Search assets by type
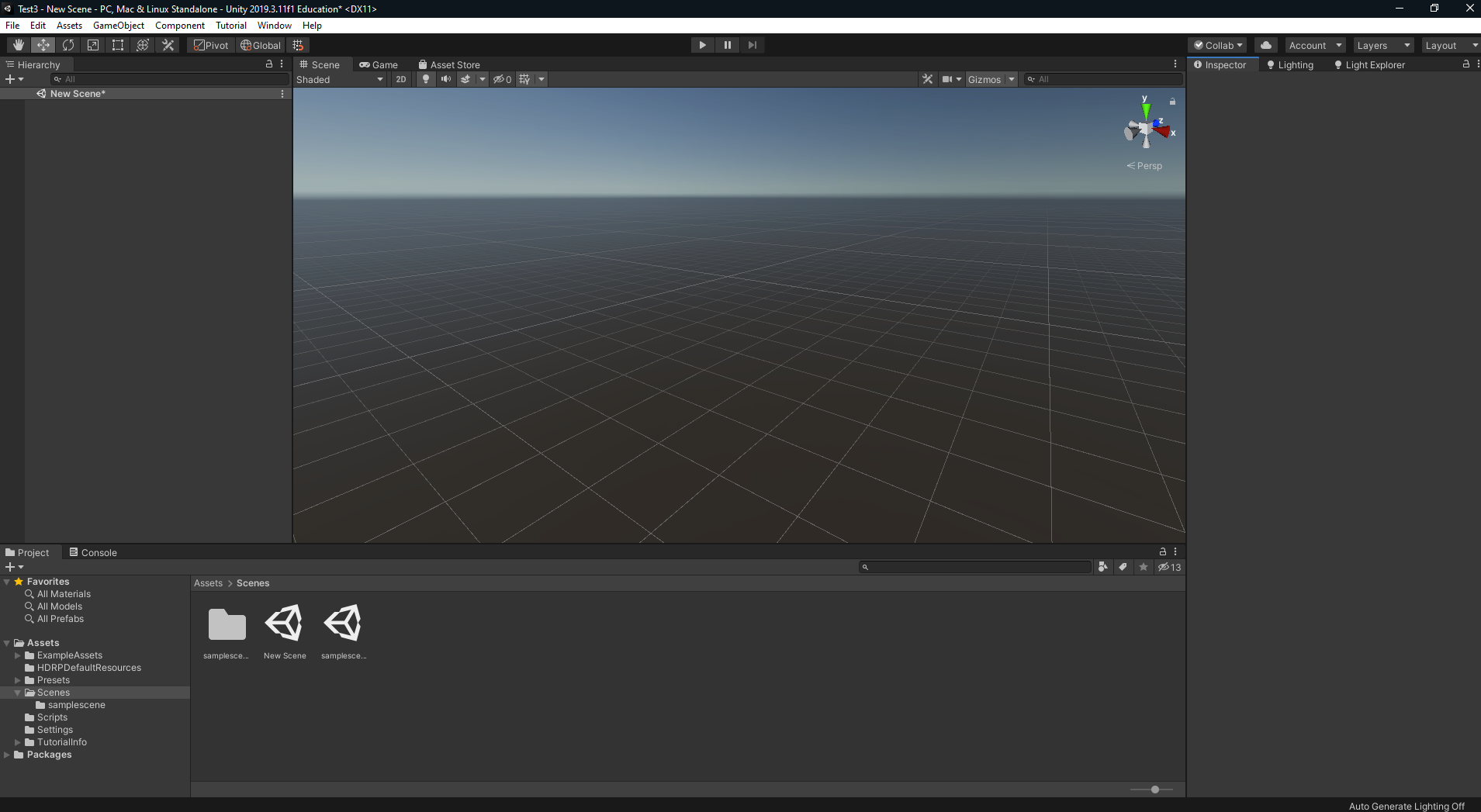Screen dimensions: 1481x812 [1102, 567]
